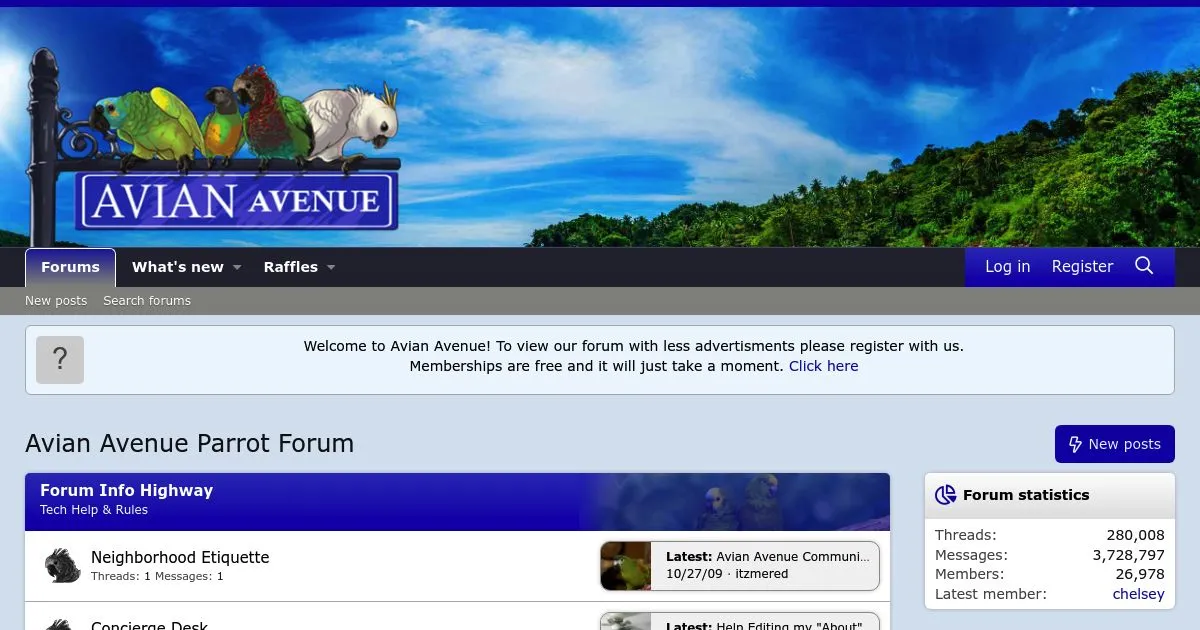Expand the What's new dropdown arrow
Image resolution: width=1200 pixels, height=630 pixels.
237,267
